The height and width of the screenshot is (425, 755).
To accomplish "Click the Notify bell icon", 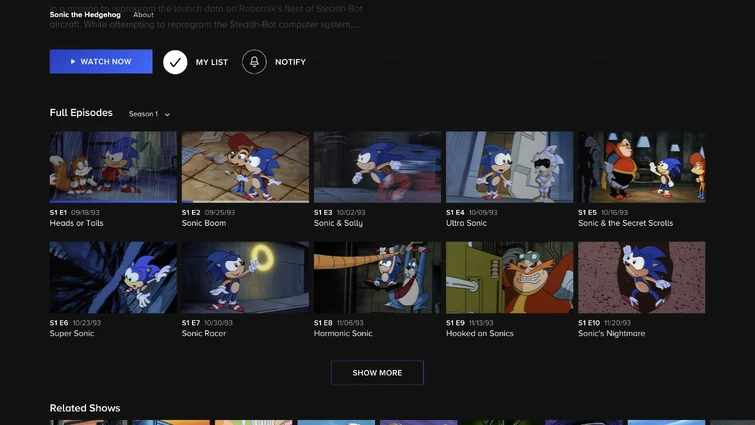I will tap(254, 62).
